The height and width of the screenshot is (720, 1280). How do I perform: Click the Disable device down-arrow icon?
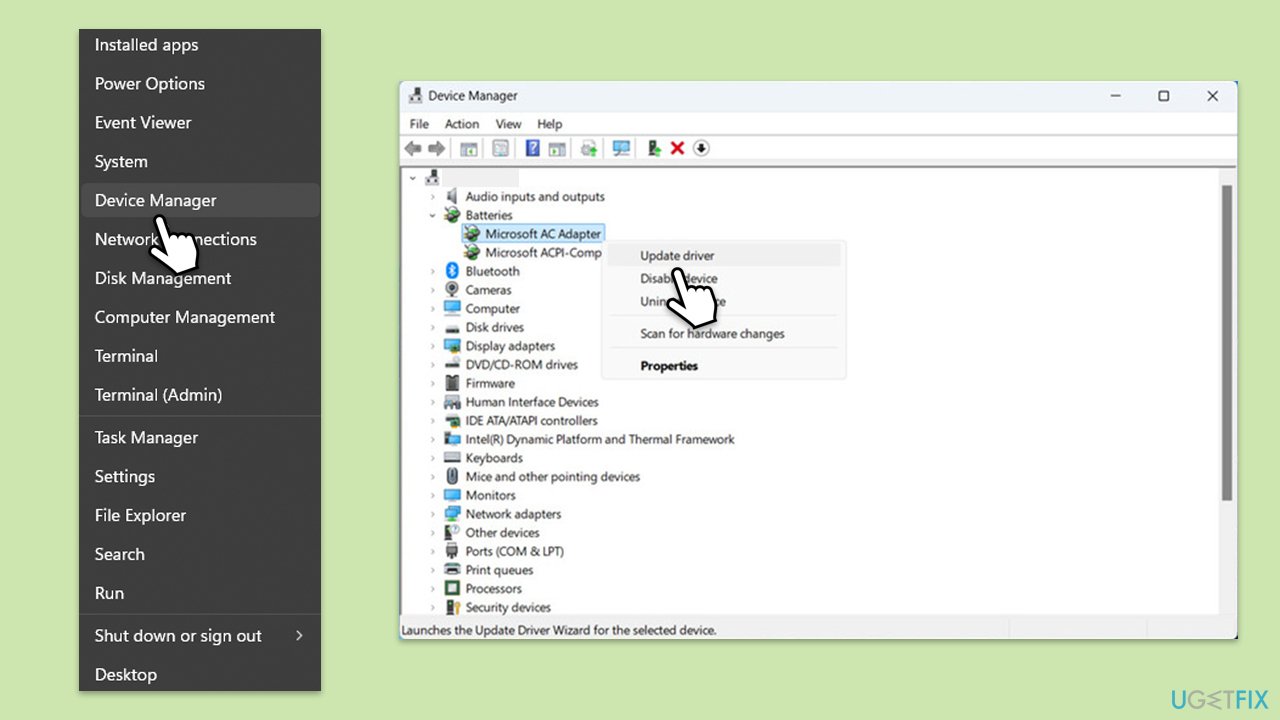tap(701, 148)
